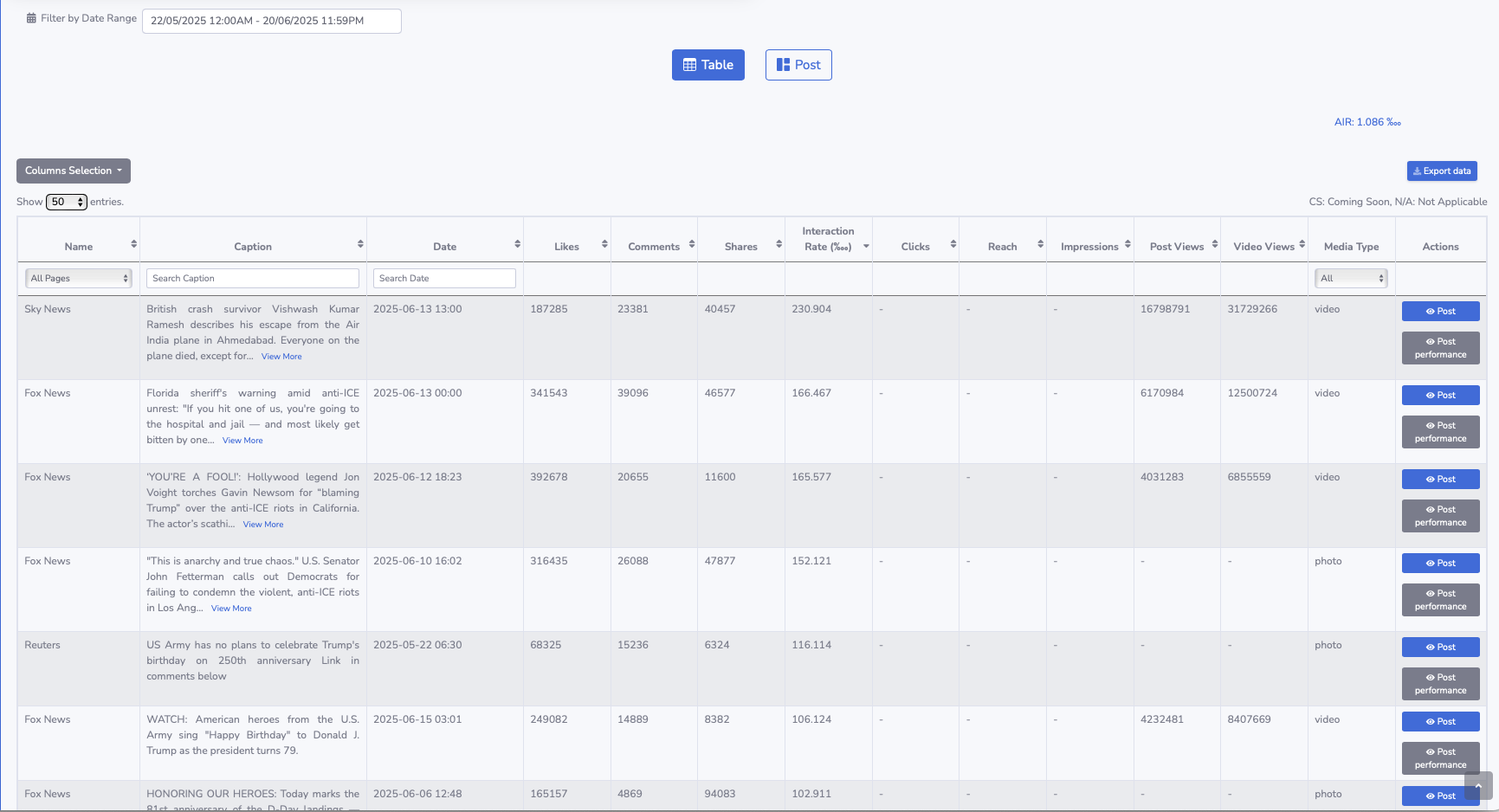Image resolution: width=1499 pixels, height=812 pixels.
Task: Sort by Video Views column sort icon
Action: tap(1302, 244)
